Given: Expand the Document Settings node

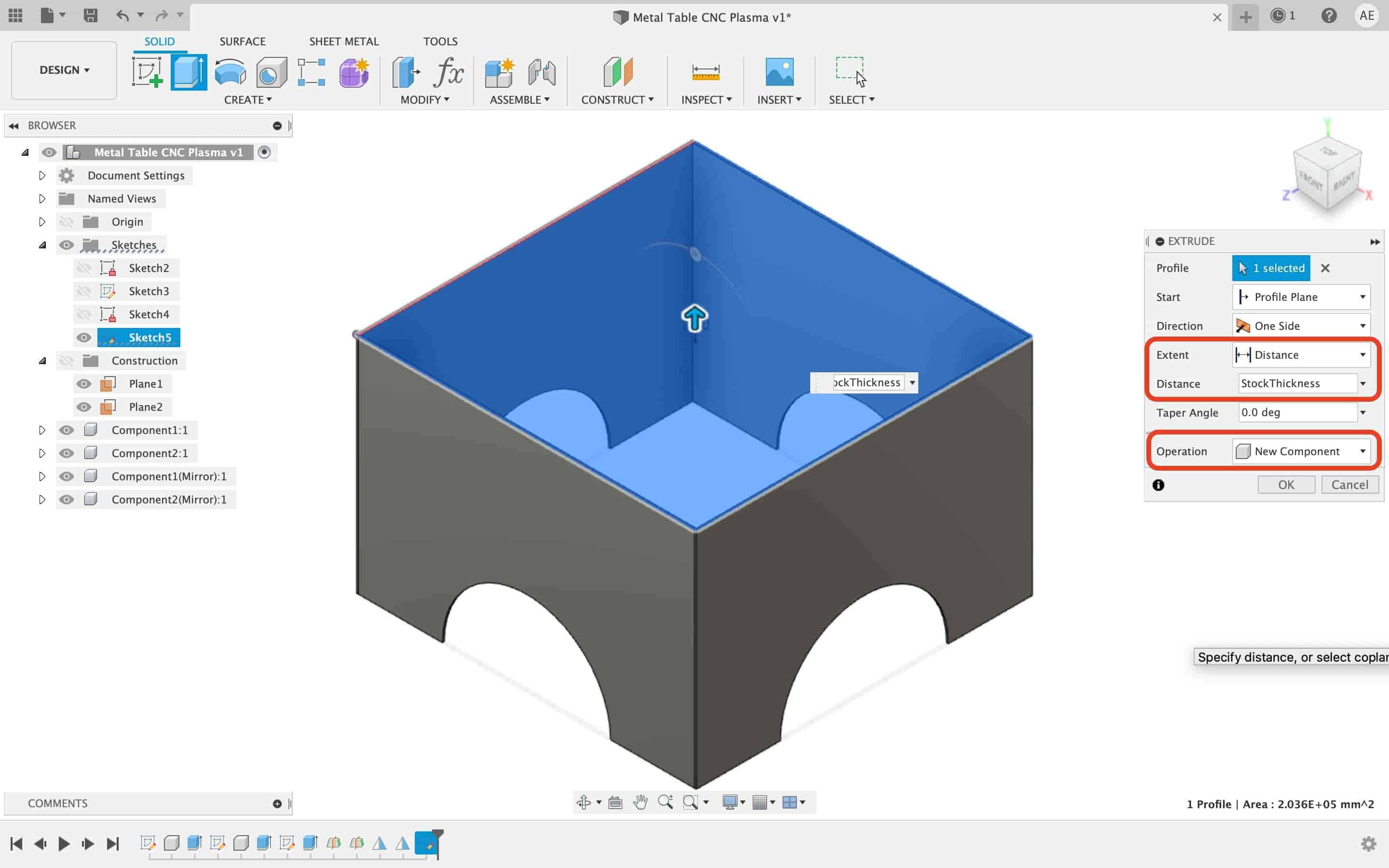Looking at the screenshot, I should (42, 176).
